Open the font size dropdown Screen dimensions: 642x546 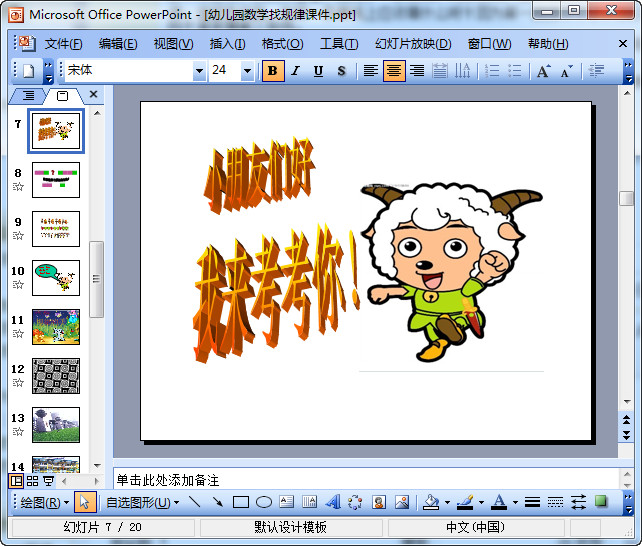[x=247, y=71]
